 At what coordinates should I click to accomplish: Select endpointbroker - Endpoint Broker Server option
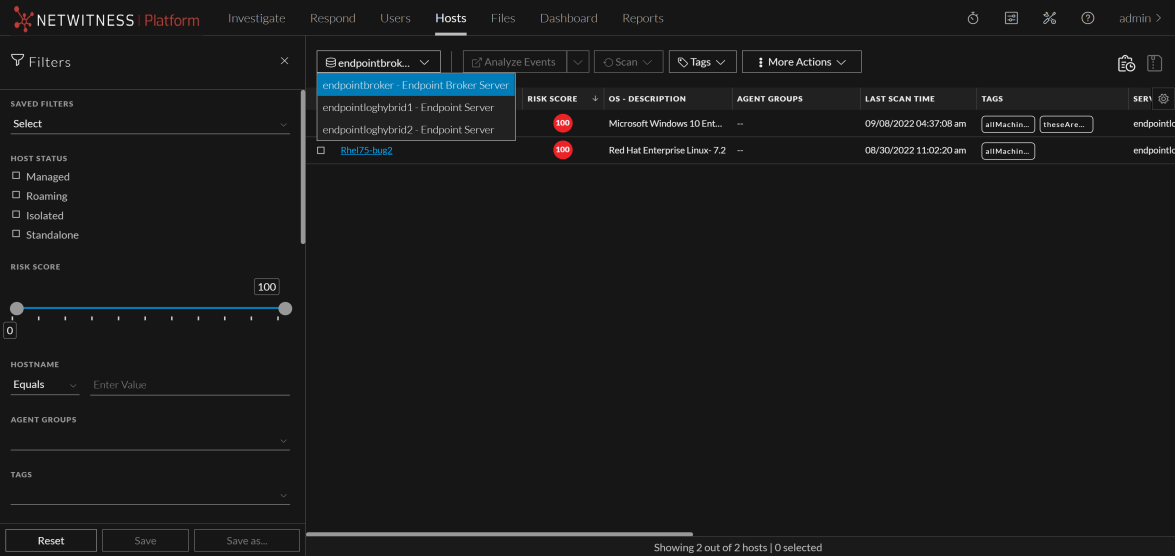[x=416, y=85]
